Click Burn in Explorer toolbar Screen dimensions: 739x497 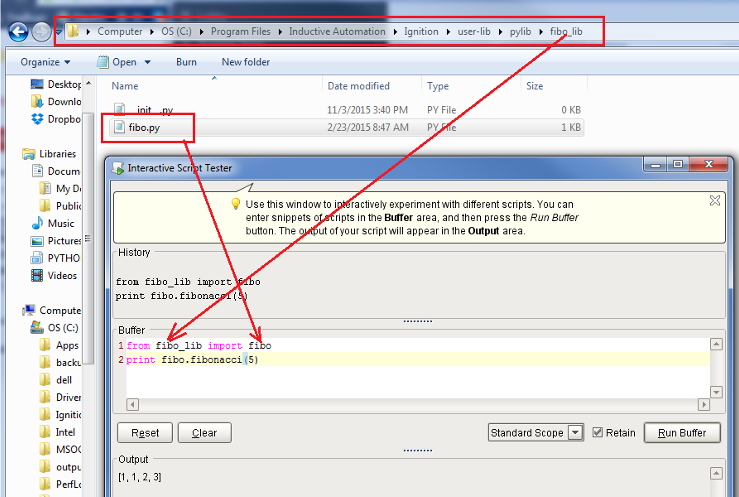point(186,62)
